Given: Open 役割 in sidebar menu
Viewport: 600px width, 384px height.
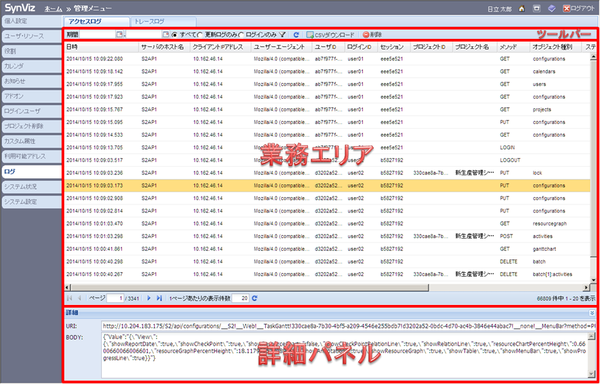Looking at the screenshot, I should [x=31, y=51].
